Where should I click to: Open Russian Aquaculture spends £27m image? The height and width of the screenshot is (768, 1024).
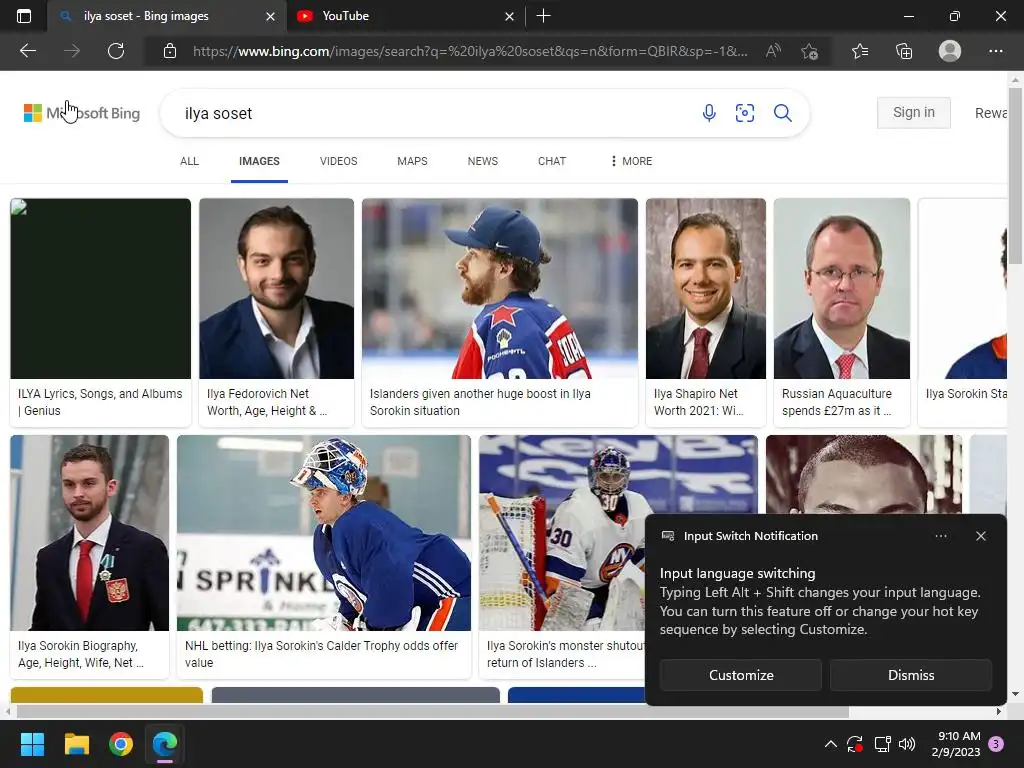[842, 312]
